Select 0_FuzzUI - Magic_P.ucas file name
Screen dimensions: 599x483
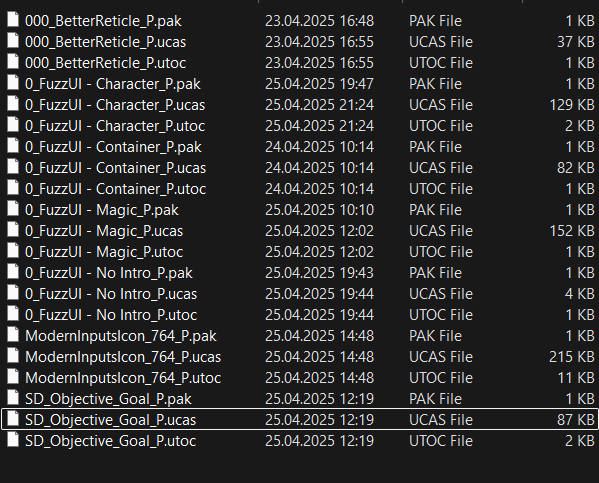click(x=104, y=231)
